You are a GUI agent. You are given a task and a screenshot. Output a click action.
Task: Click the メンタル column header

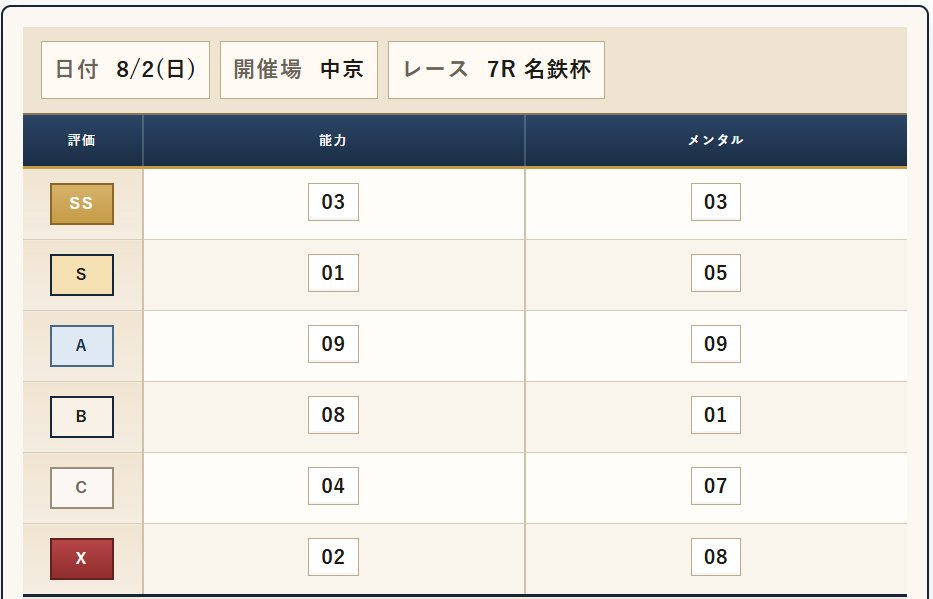716,140
